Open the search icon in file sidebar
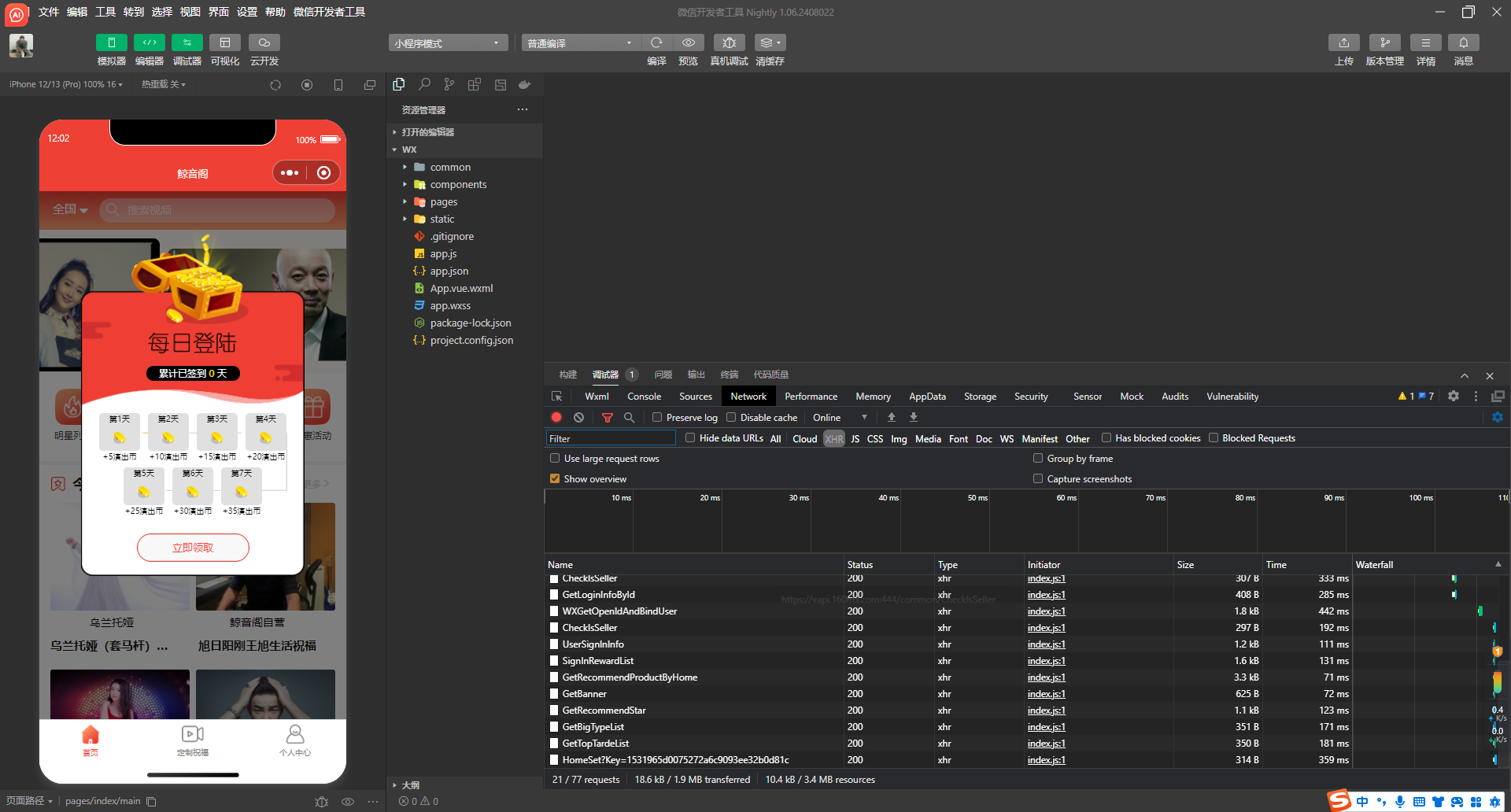Viewport: 1511px width, 812px height. [x=424, y=84]
